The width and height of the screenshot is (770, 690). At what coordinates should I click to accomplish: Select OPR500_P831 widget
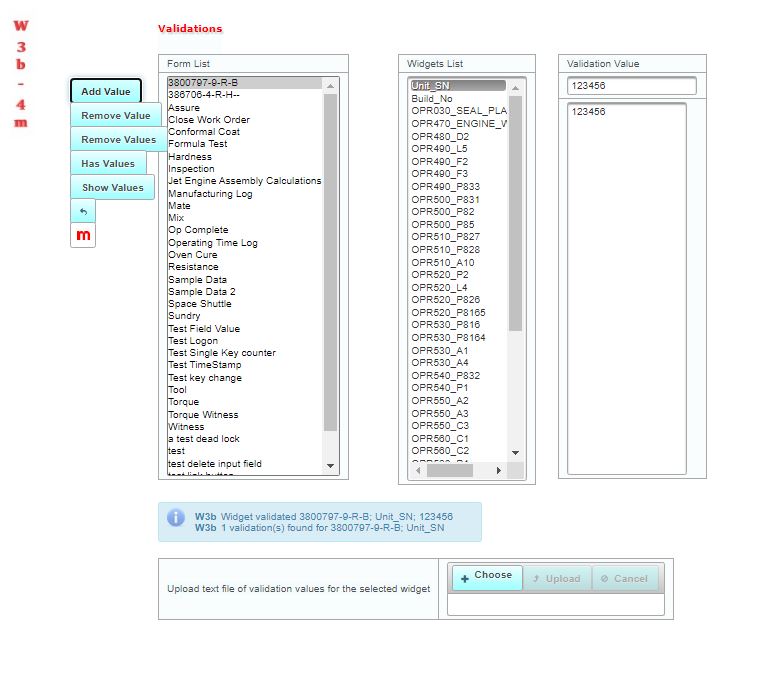point(458,199)
